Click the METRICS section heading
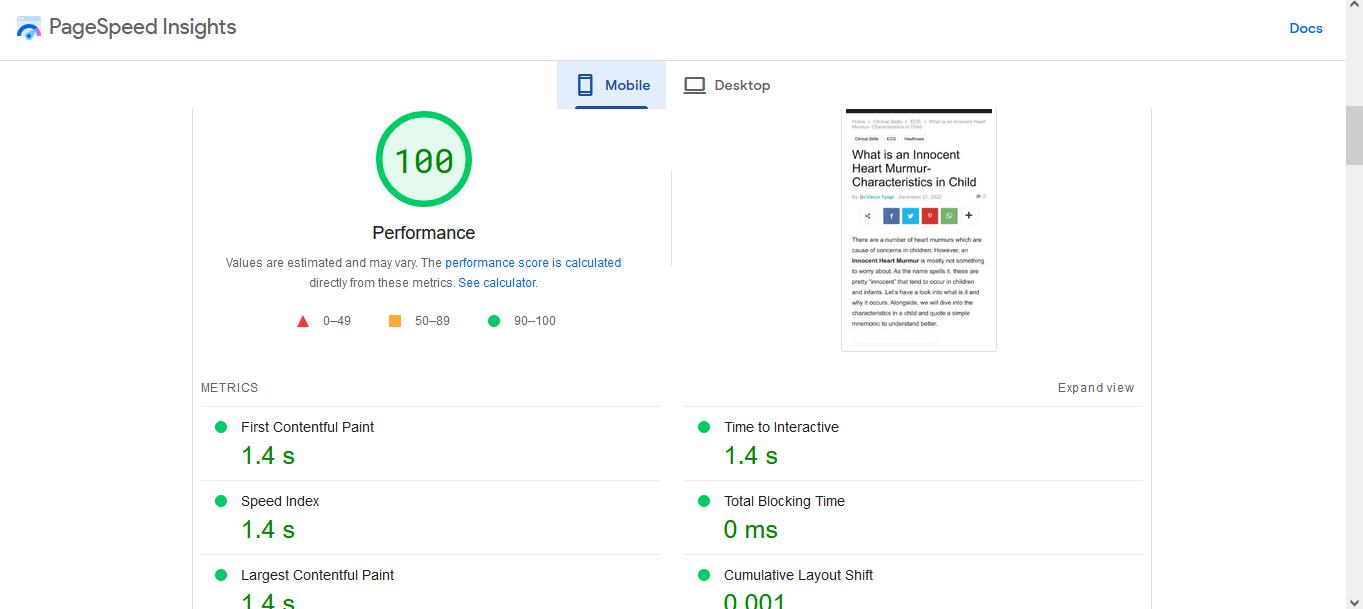 pyautogui.click(x=229, y=388)
